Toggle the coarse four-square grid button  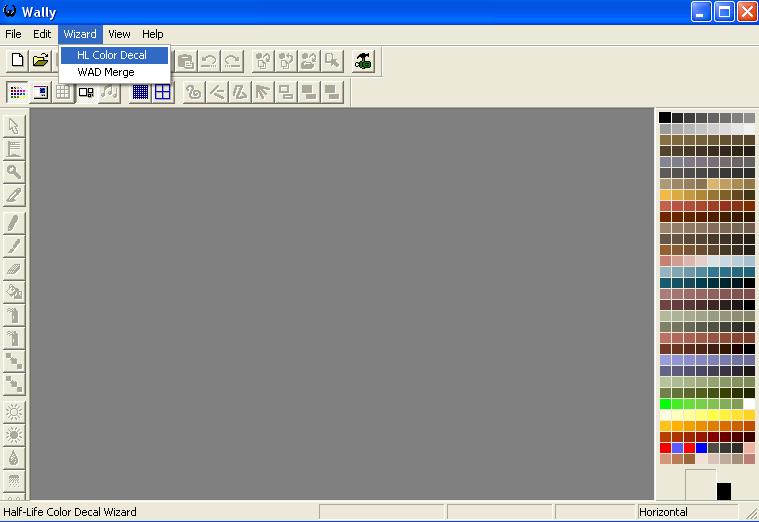point(163,92)
